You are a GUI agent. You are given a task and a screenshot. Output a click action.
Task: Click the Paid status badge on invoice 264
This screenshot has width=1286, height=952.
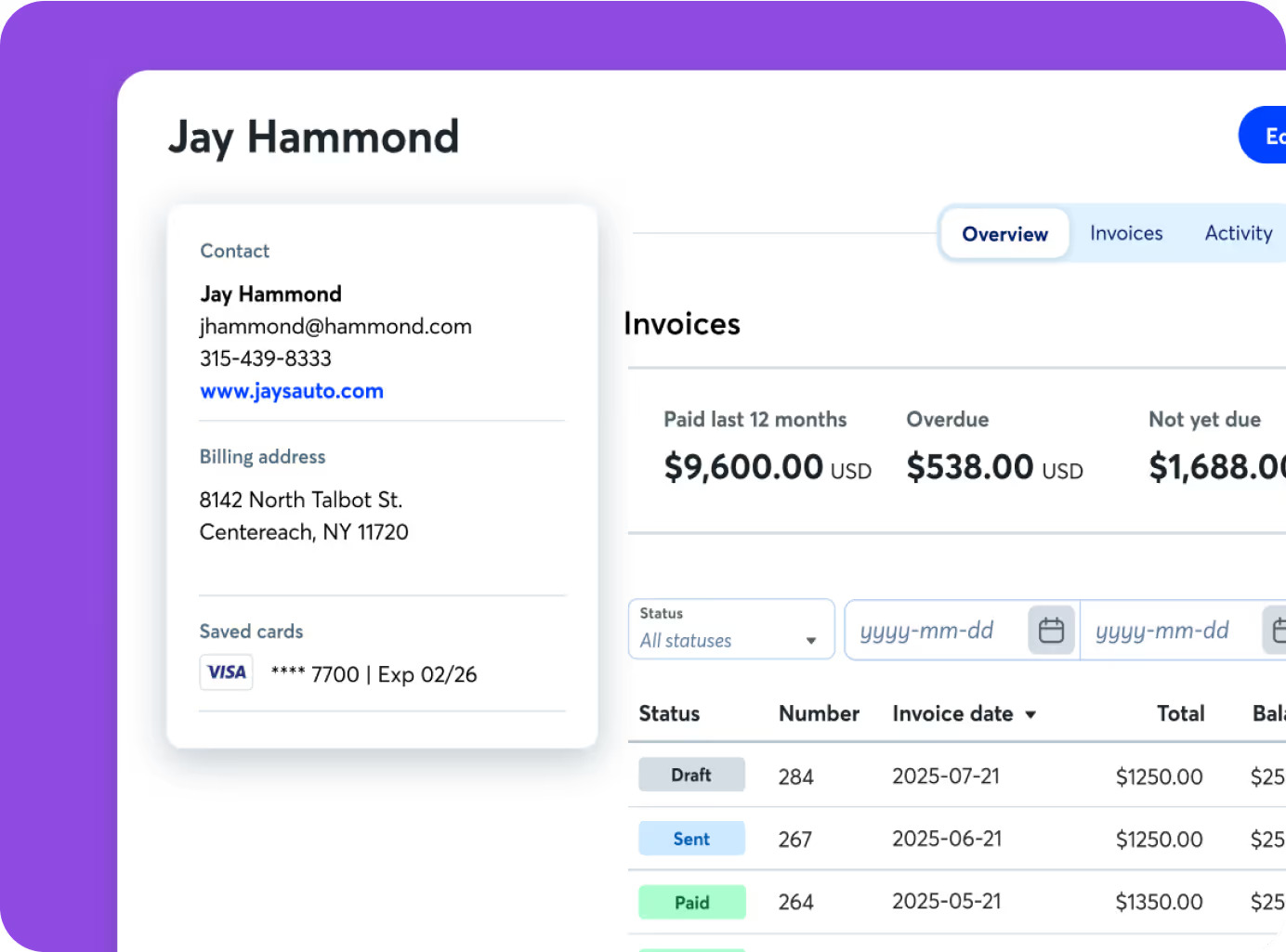point(691,901)
